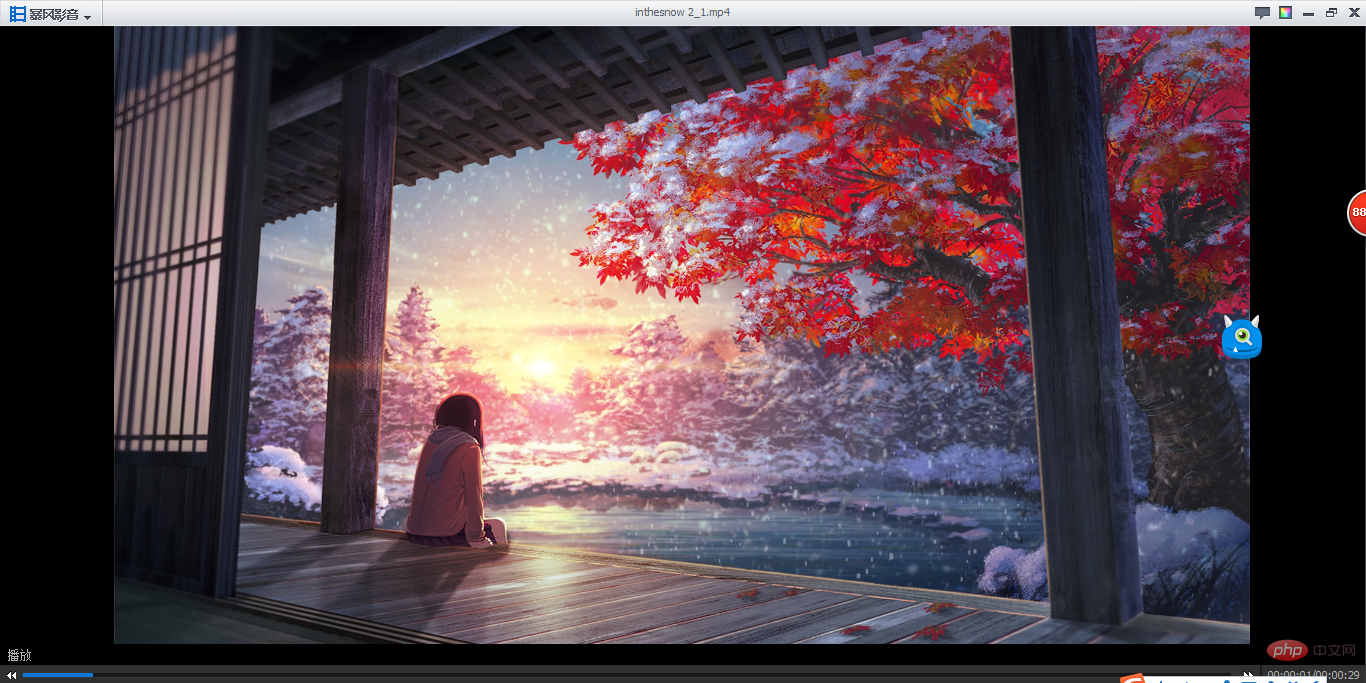Click the blue played portion of progress bar
1366x683 pixels.
pos(57,675)
